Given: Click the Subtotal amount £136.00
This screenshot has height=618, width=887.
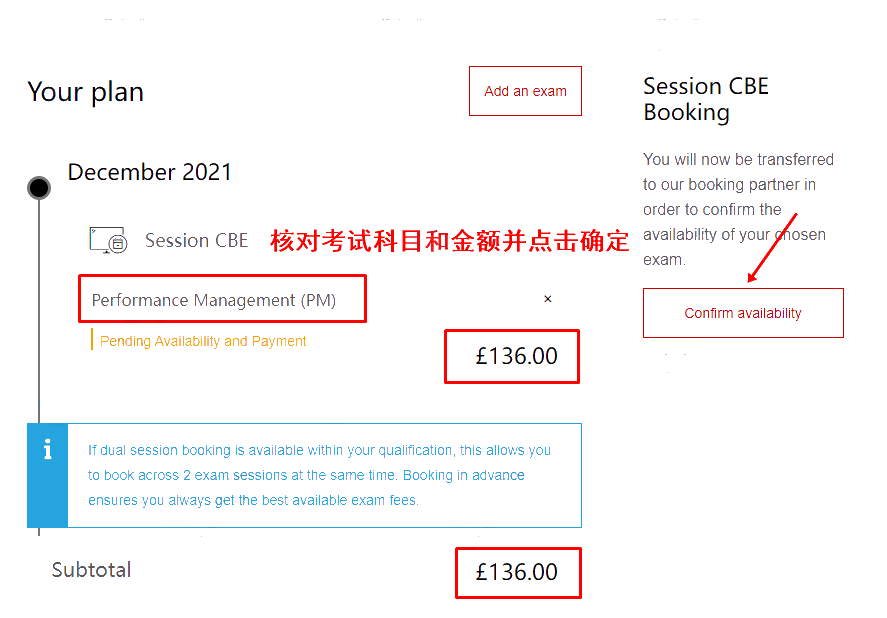Looking at the screenshot, I should (x=516, y=572).
